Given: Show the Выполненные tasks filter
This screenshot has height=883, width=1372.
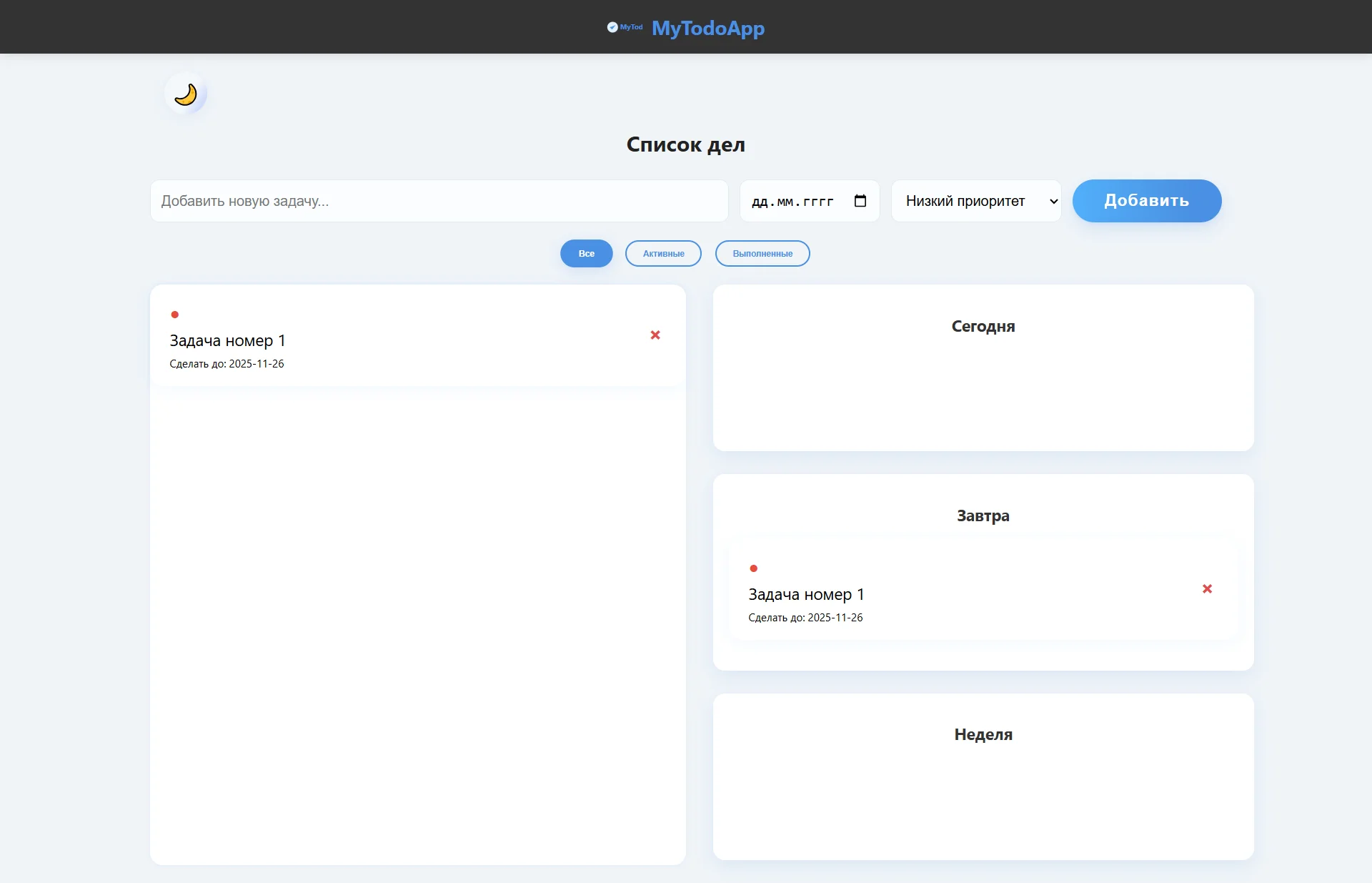Looking at the screenshot, I should coord(762,254).
